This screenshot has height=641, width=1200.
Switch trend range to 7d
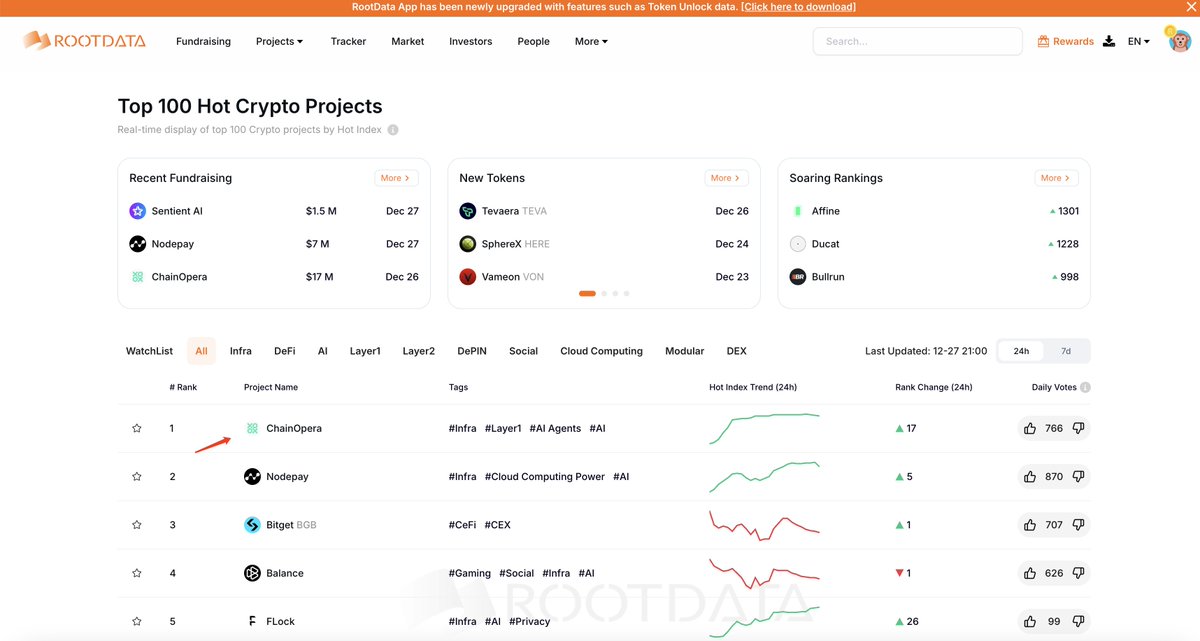[x=1066, y=351]
